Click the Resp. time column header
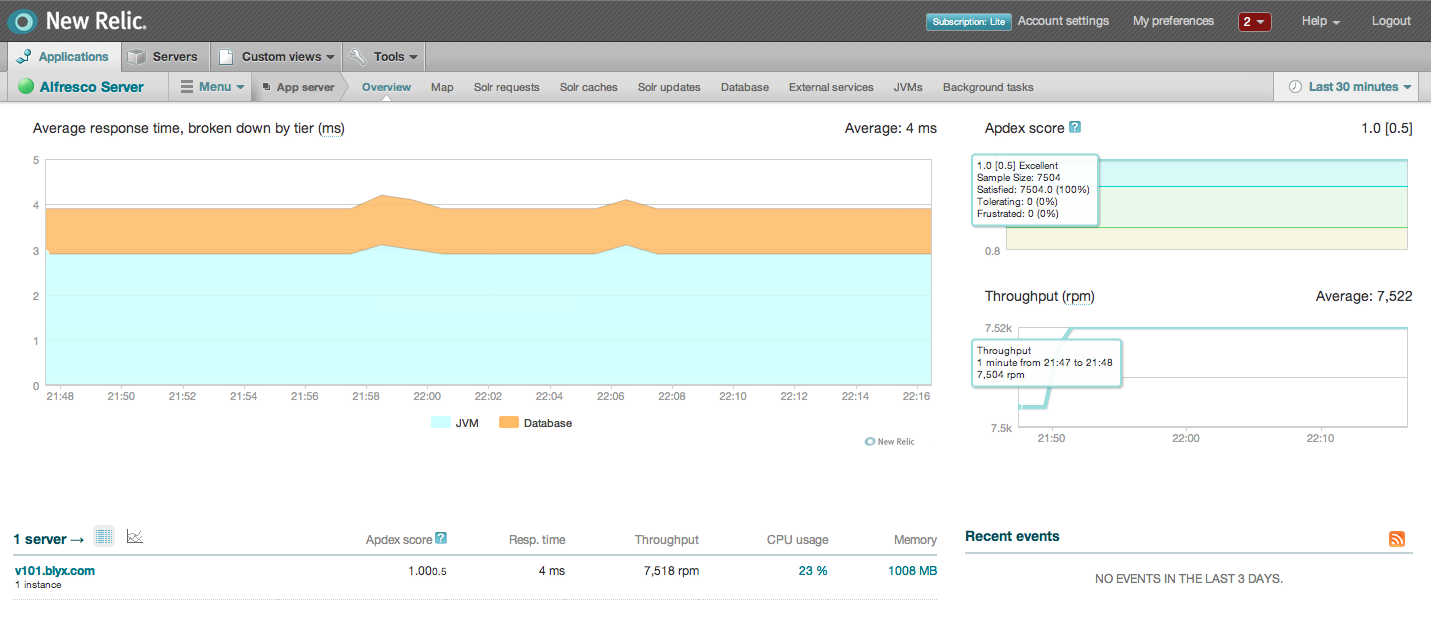The height and width of the screenshot is (629, 1431). pos(537,540)
